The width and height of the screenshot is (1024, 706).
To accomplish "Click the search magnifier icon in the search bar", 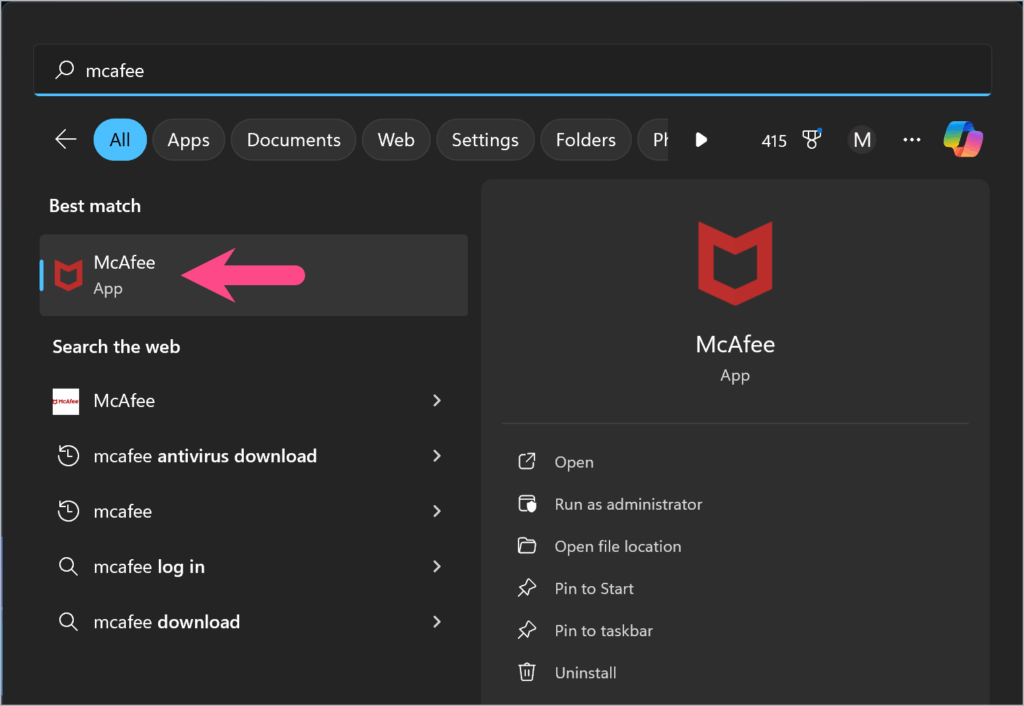I will pos(65,70).
